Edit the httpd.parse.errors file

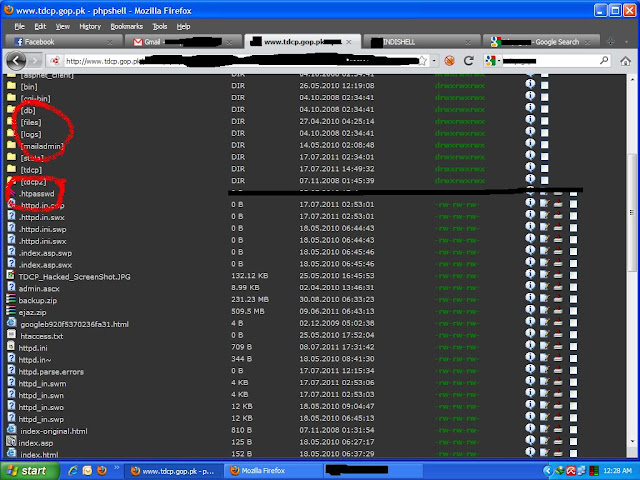544,370
